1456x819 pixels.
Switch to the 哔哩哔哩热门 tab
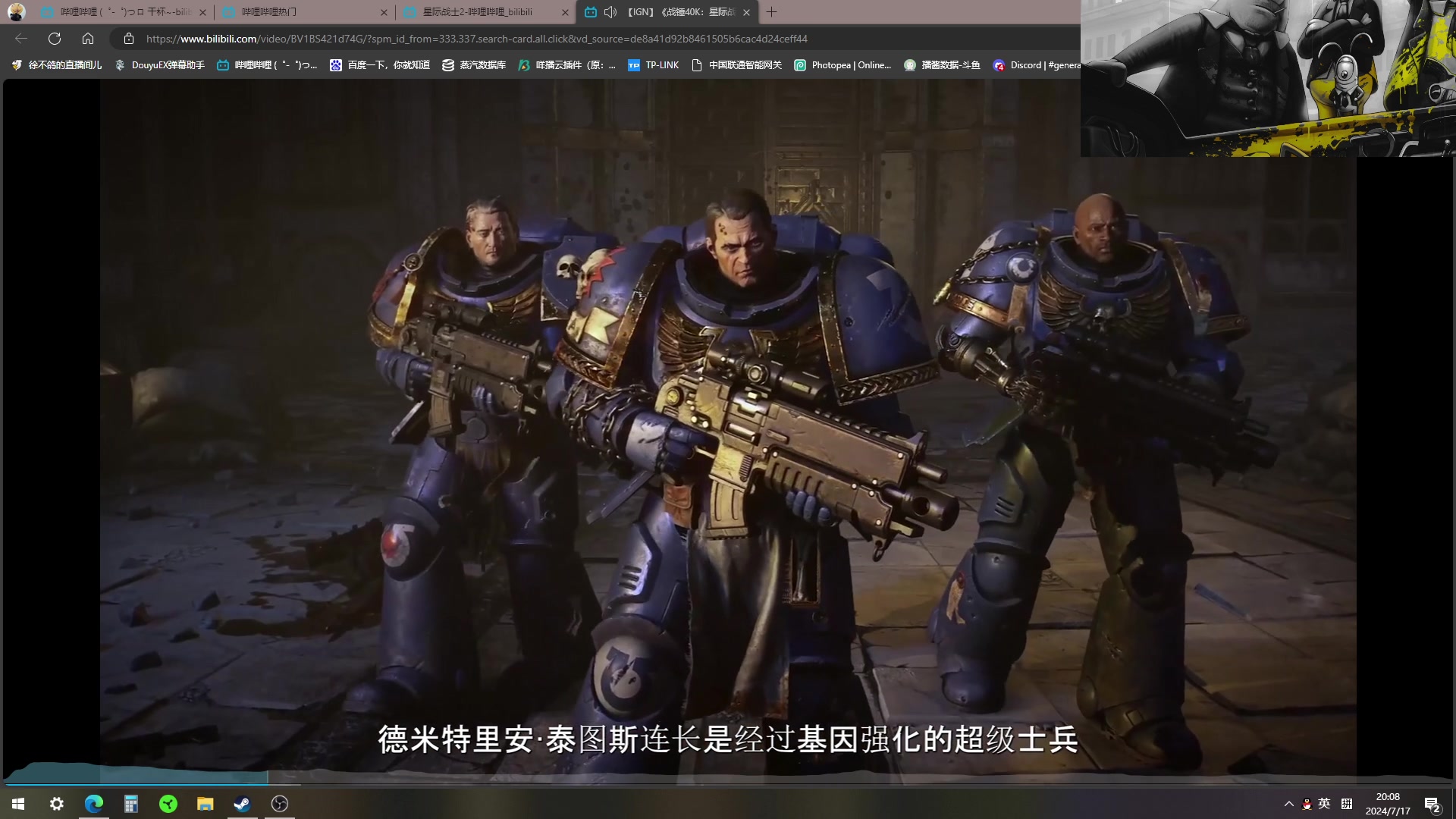(303, 12)
